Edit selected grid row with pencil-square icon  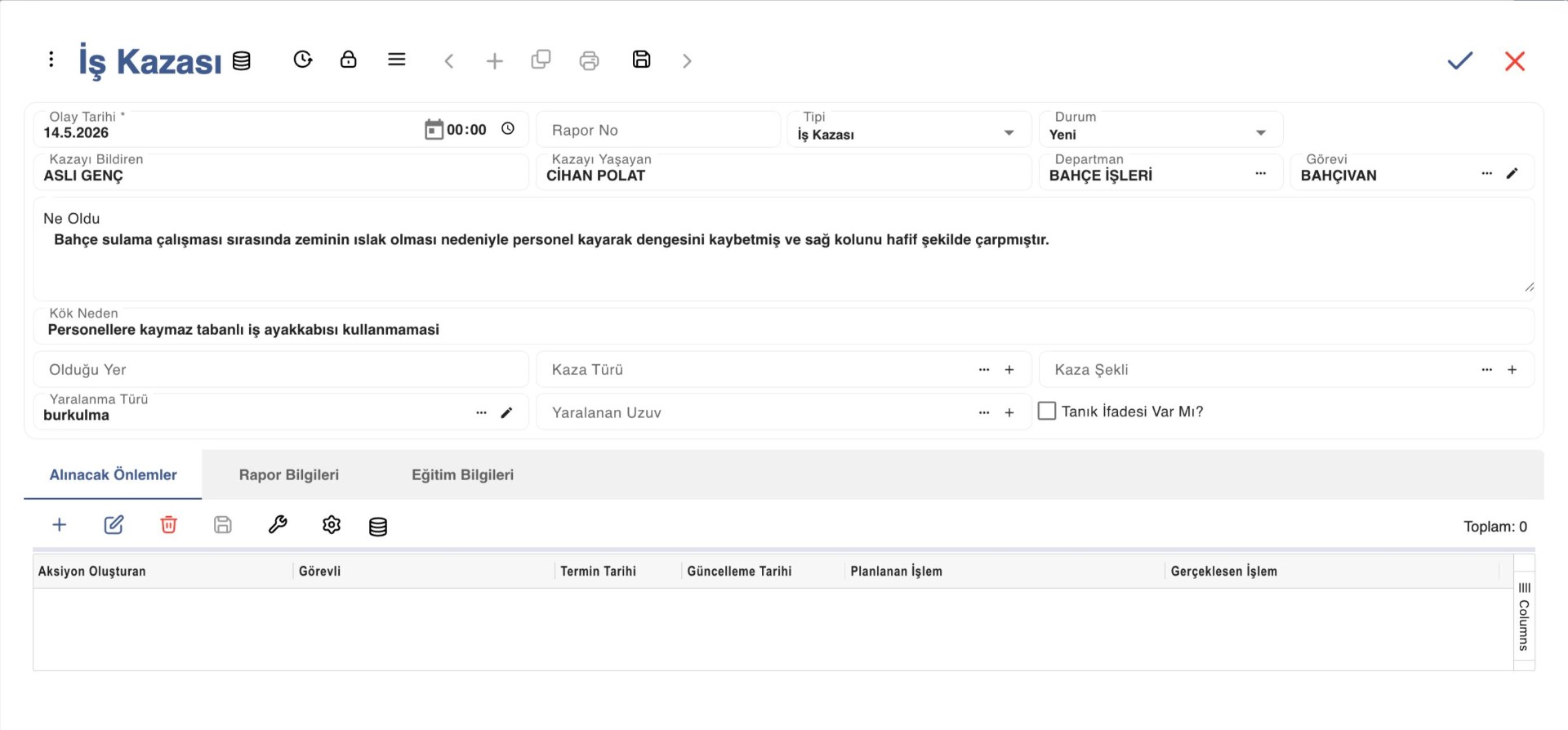click(114, 525)
